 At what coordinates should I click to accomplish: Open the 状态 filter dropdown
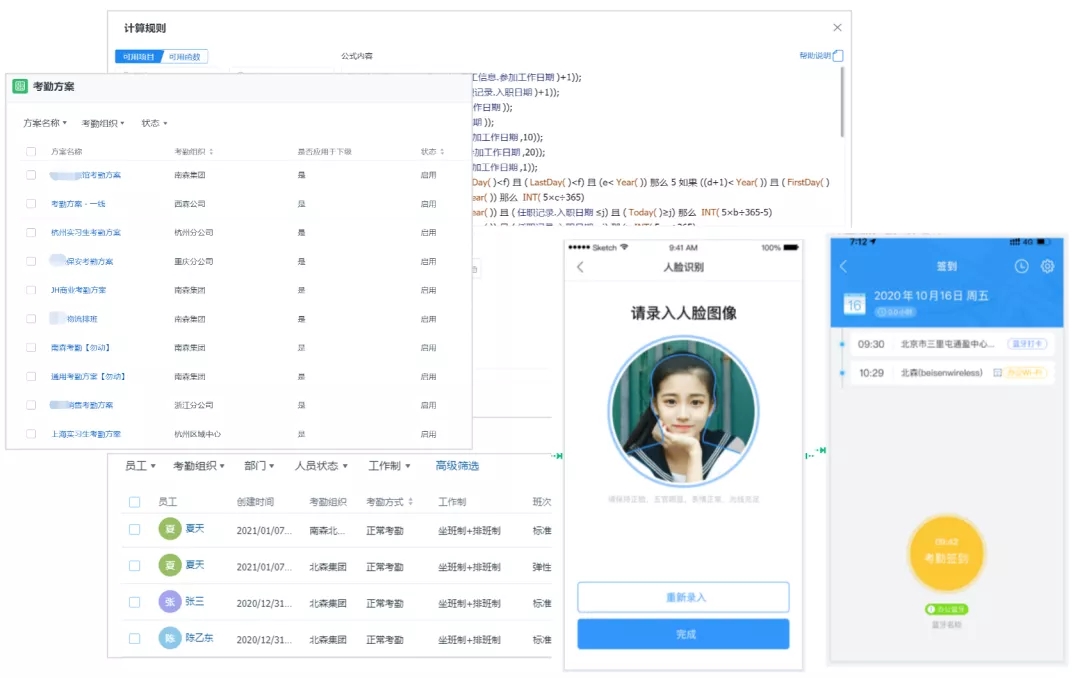coord(154,123)
